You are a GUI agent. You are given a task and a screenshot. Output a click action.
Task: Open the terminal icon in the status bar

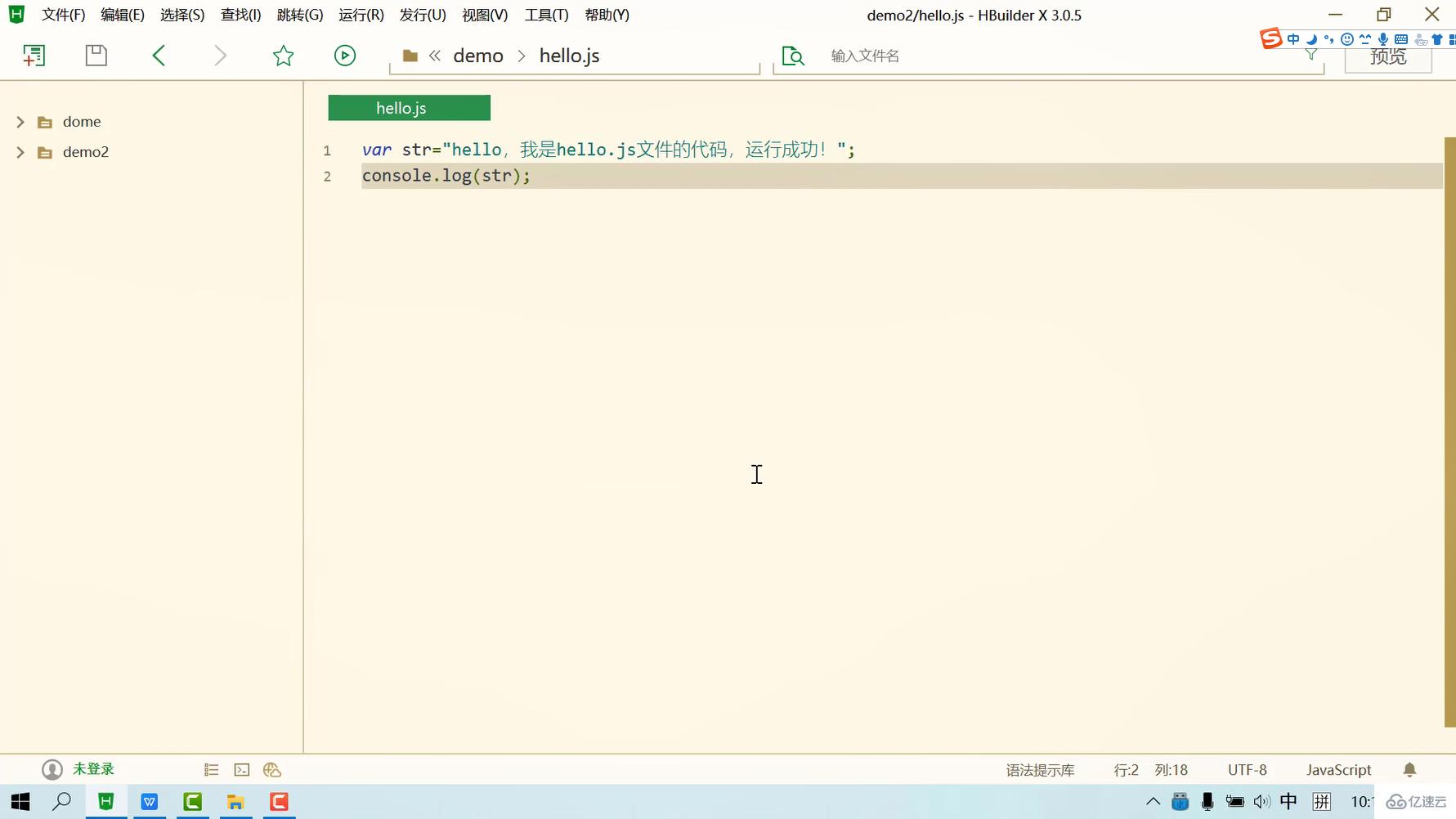242,770
